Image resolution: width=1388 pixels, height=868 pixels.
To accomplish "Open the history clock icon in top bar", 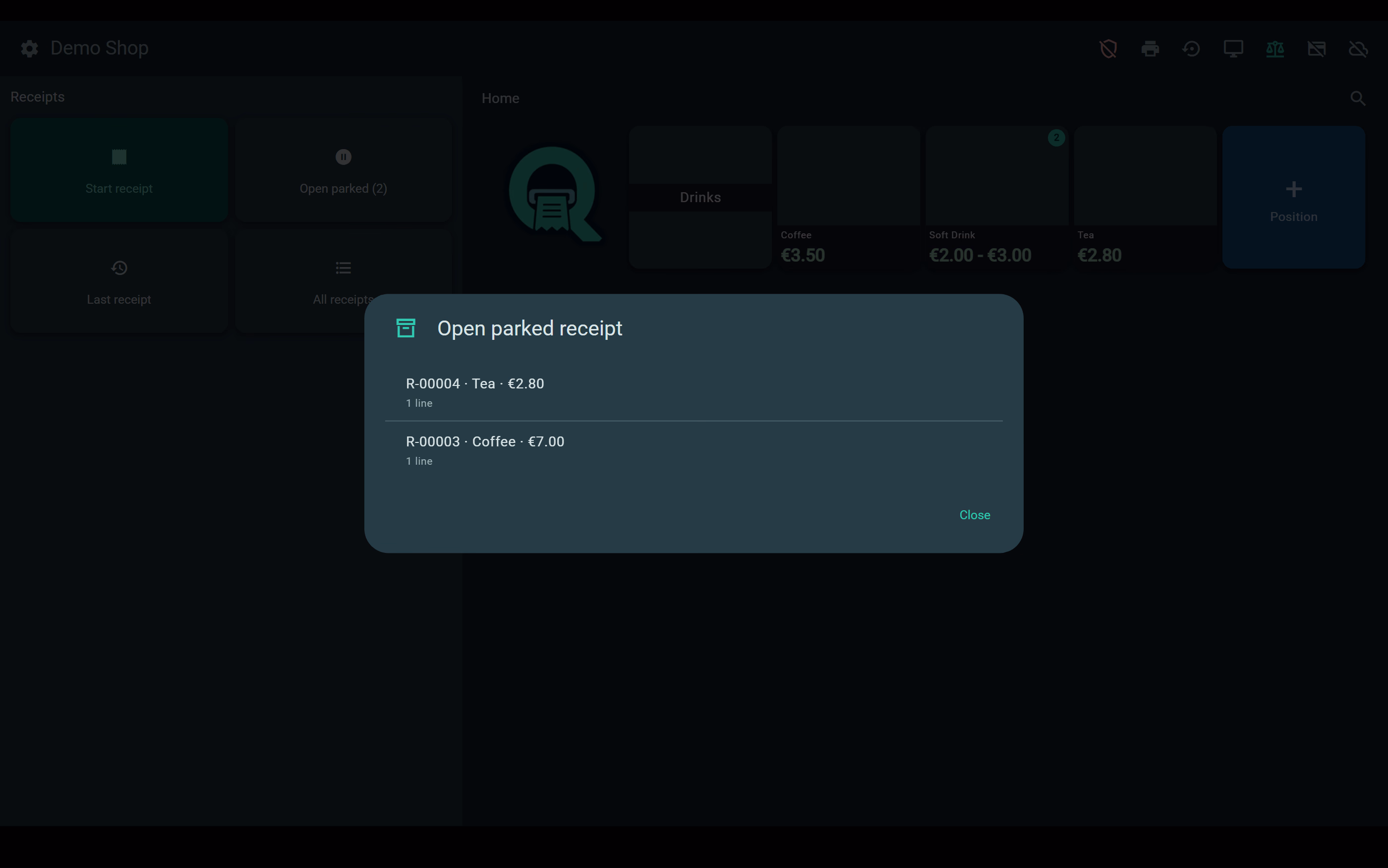I will [1192, 49].
